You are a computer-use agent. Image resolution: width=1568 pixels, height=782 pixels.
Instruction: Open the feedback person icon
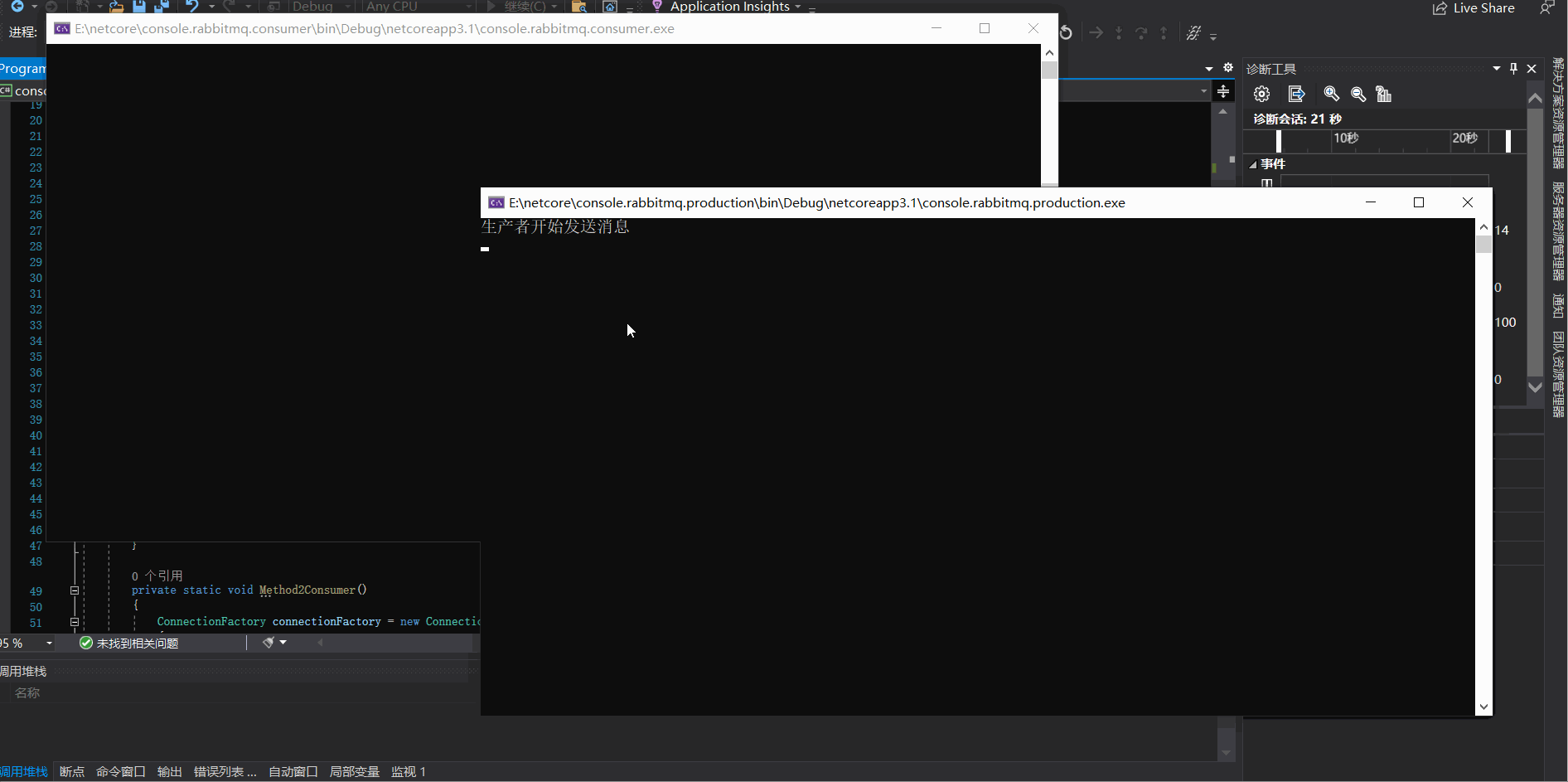1546,8
